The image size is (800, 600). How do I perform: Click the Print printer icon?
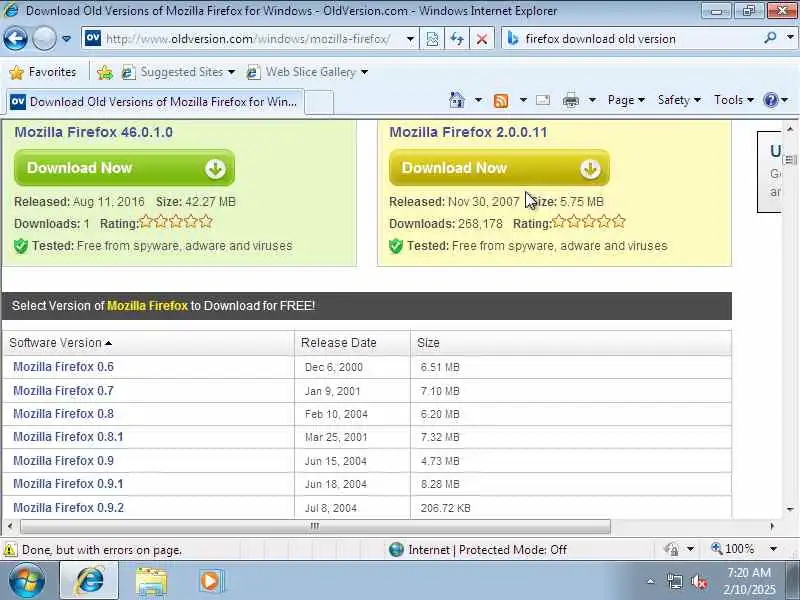pyautogui.click(x=570, y=101)
